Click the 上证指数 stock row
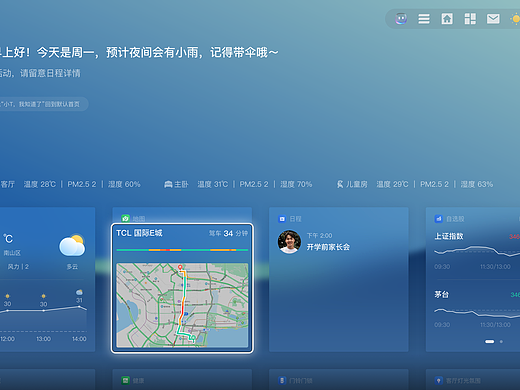 [x=477, y=251]
